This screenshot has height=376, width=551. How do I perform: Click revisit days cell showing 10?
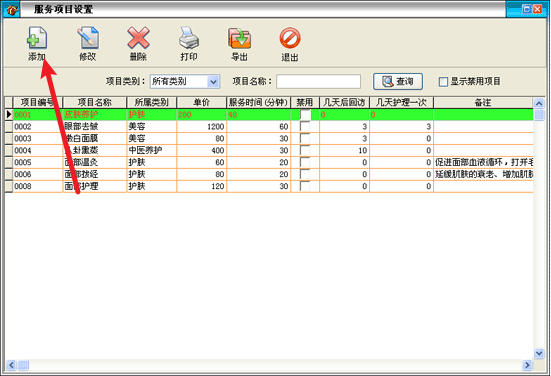click(344, 150)
